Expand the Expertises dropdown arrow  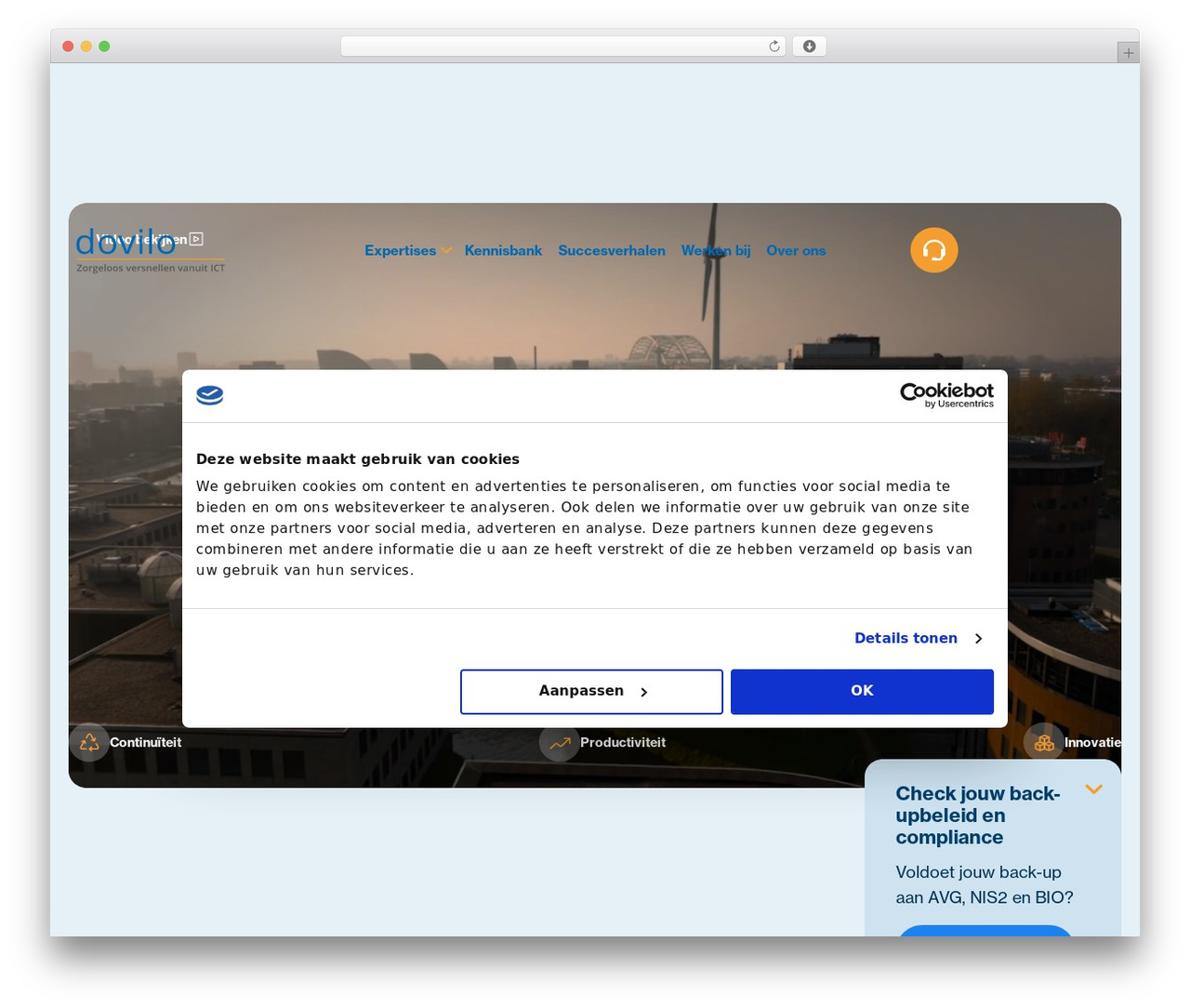point(446,250)
